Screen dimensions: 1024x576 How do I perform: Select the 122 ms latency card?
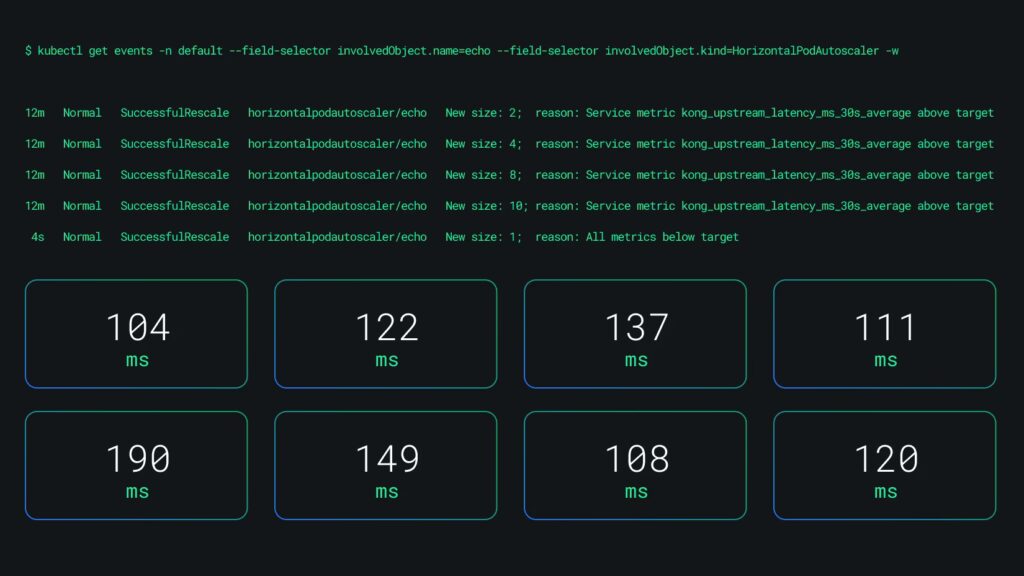(386, 334)
